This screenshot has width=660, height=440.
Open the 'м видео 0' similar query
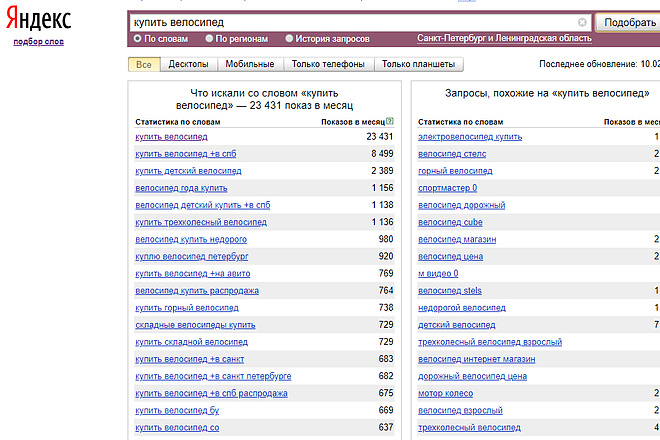(x=438, y=274)
